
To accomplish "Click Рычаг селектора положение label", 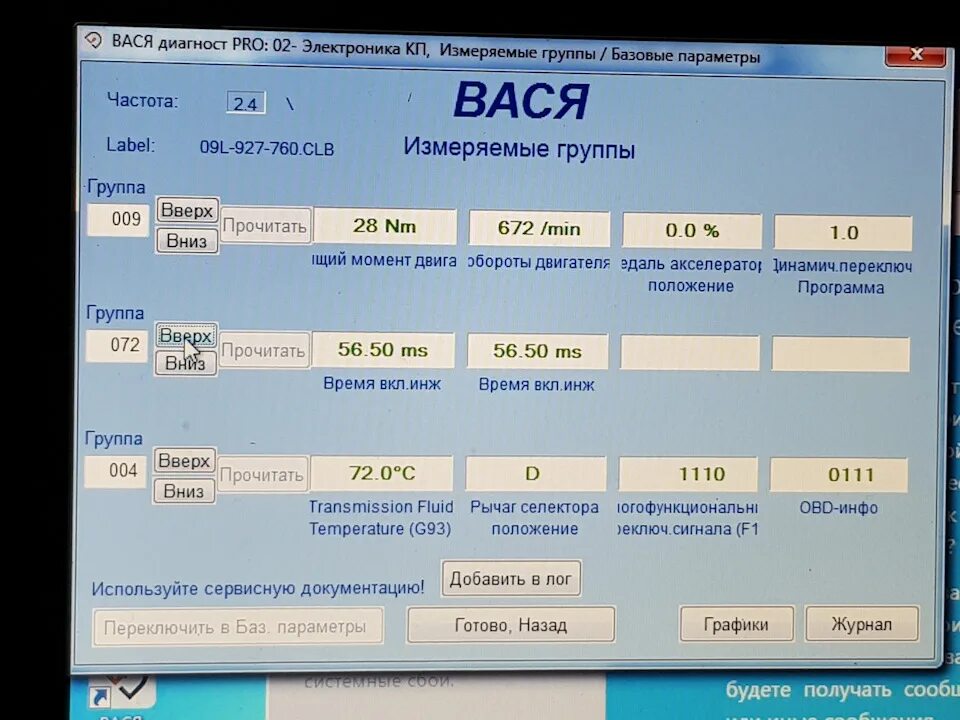I will [534, 518].
